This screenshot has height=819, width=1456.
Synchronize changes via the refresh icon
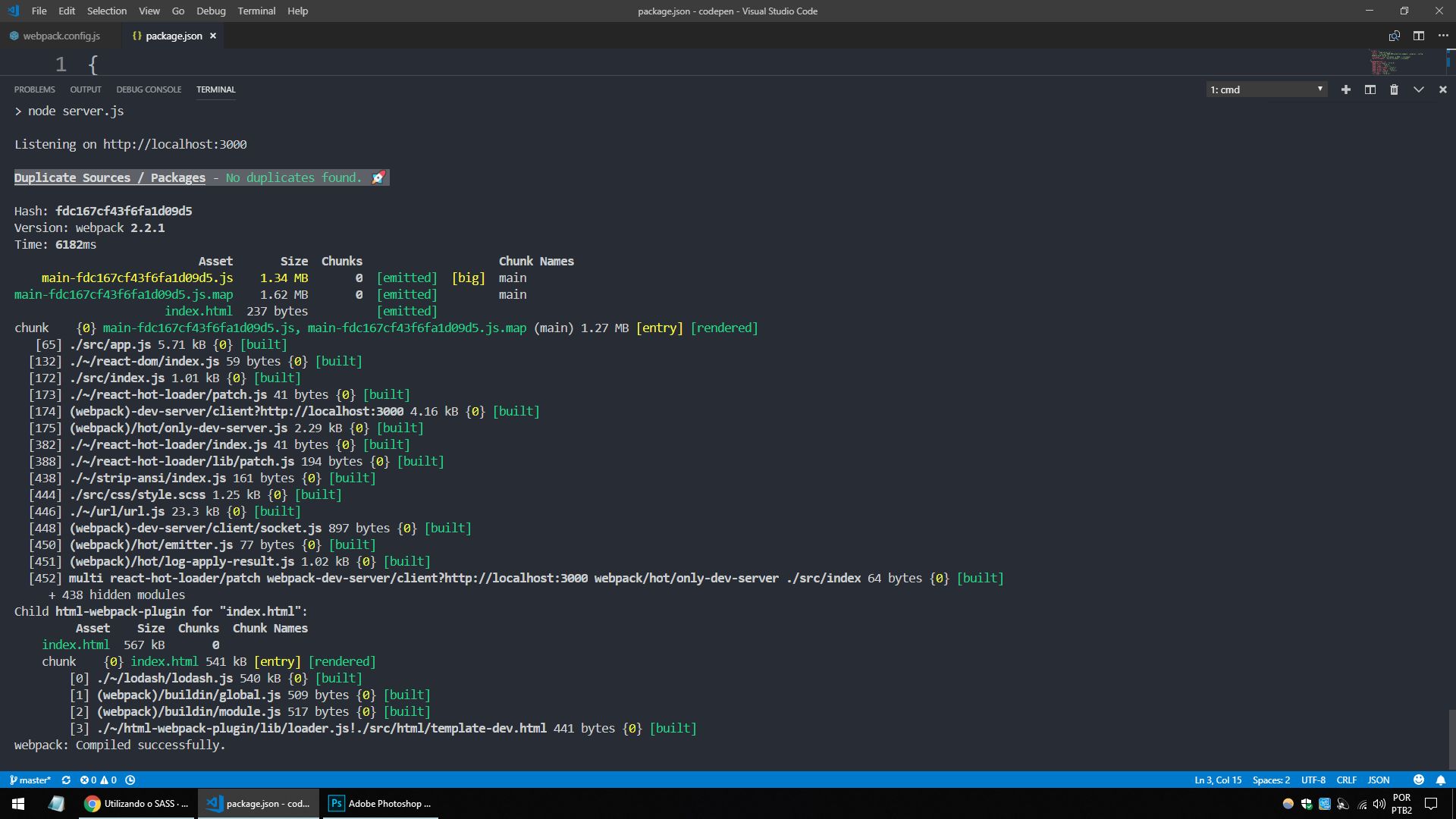tap(66, 780)
